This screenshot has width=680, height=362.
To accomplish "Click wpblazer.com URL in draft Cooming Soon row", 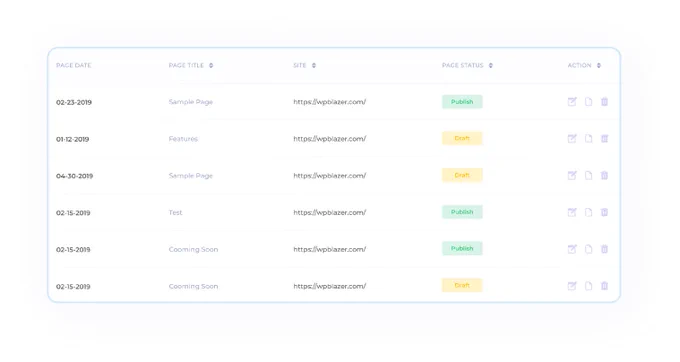I will (x=330, y=286).
